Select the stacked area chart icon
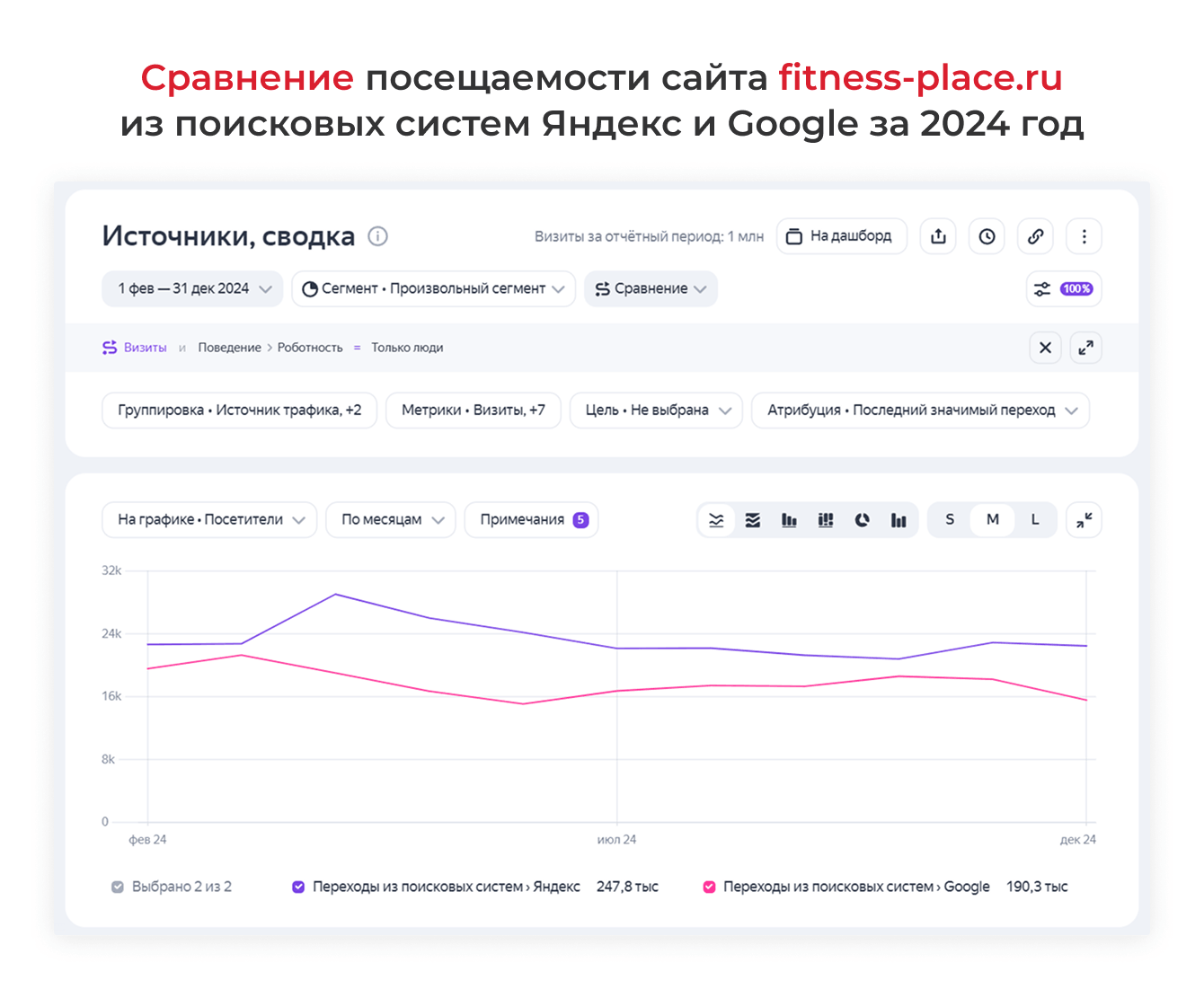The width and height of the screenshot is (1204, 989). (753, 520)
